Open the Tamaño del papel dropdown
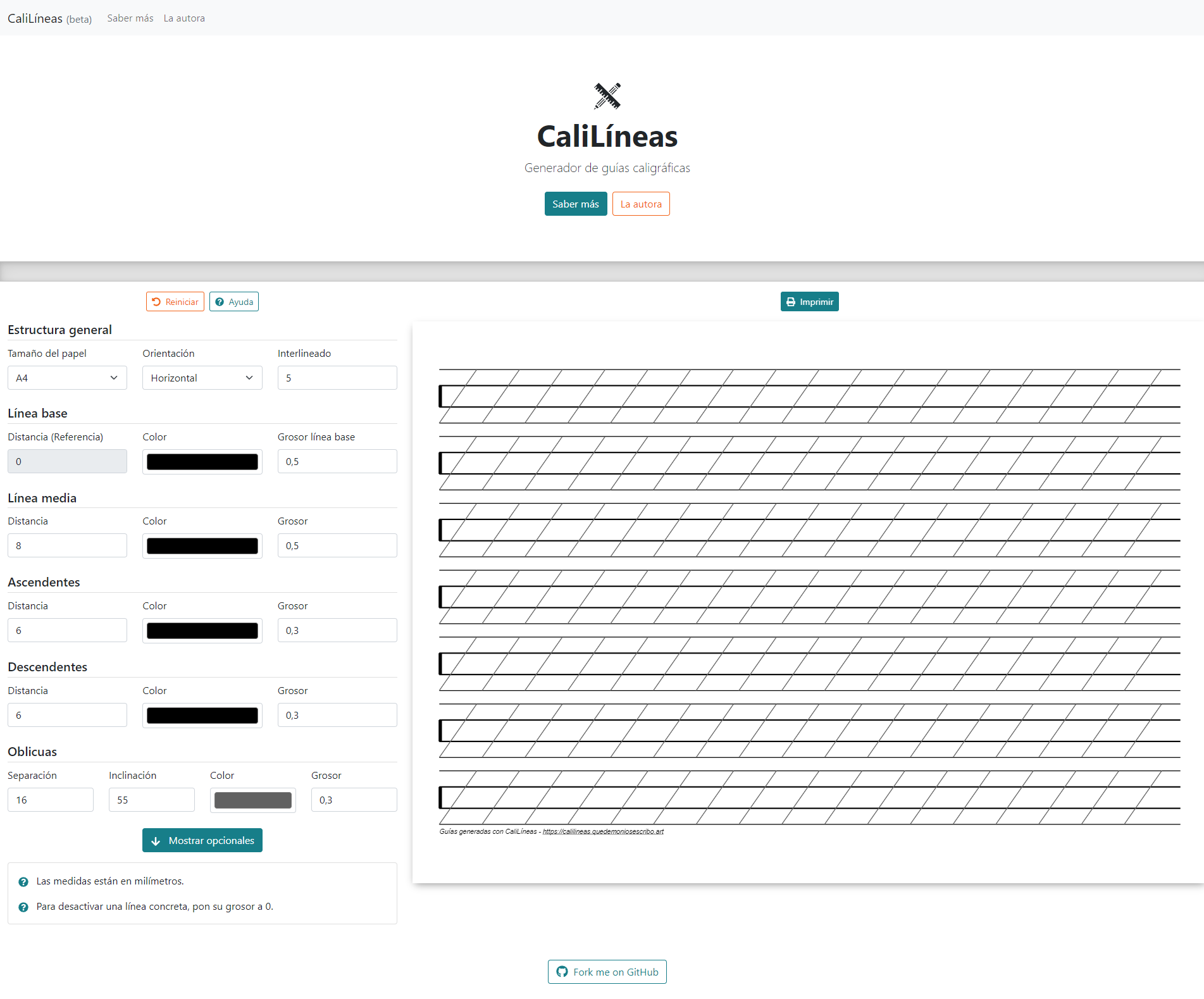The image size is (1204, 999). coord(67,378)
